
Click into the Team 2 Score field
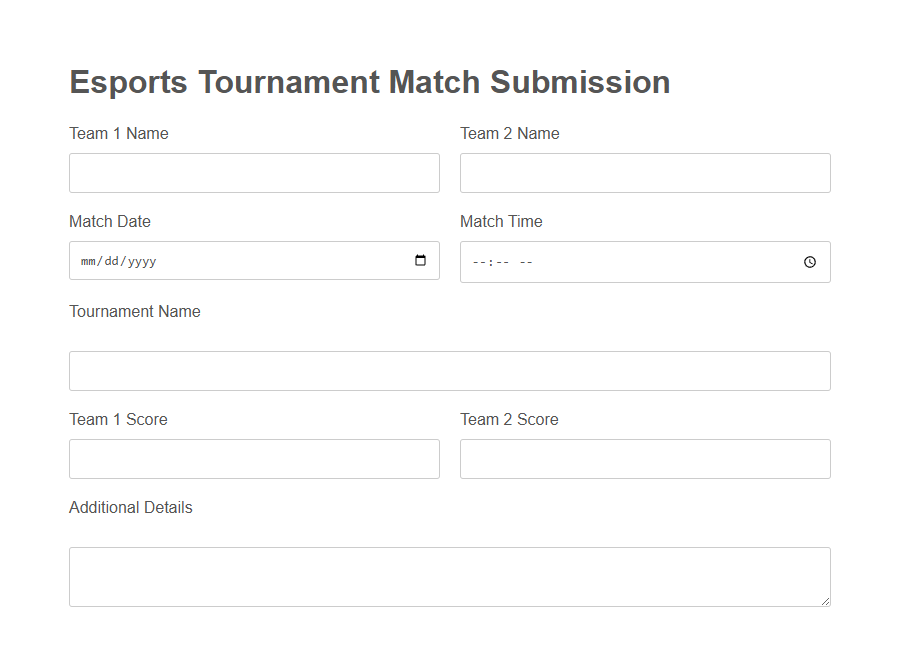pyautogui.click(x=644, y=458)
